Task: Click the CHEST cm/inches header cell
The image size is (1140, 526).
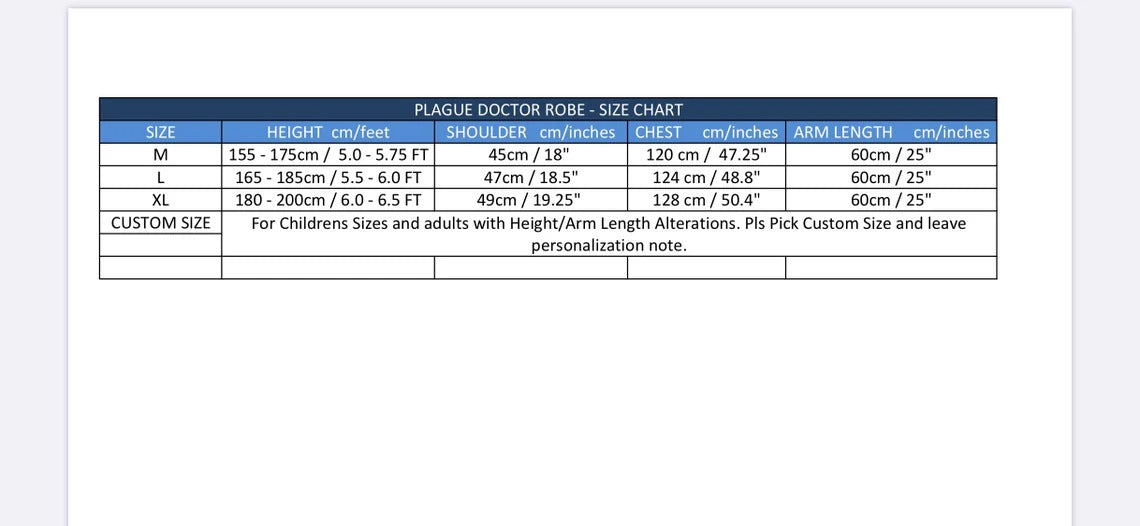Action: tap(706, 132)
